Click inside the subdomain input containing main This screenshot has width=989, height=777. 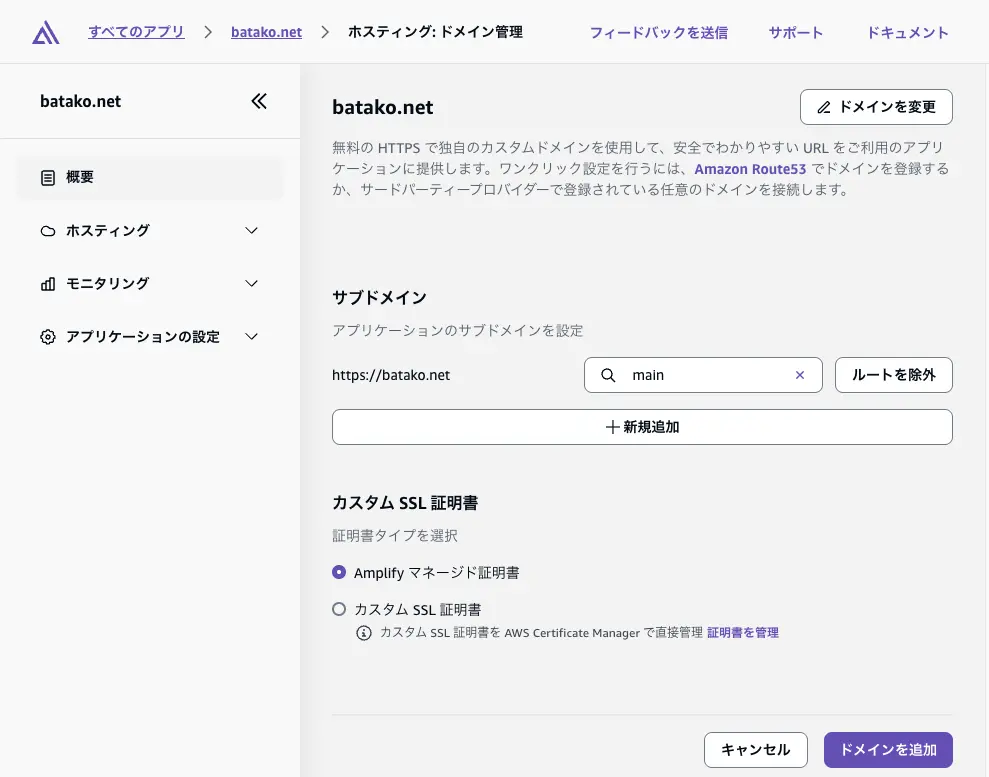(700, 375)
